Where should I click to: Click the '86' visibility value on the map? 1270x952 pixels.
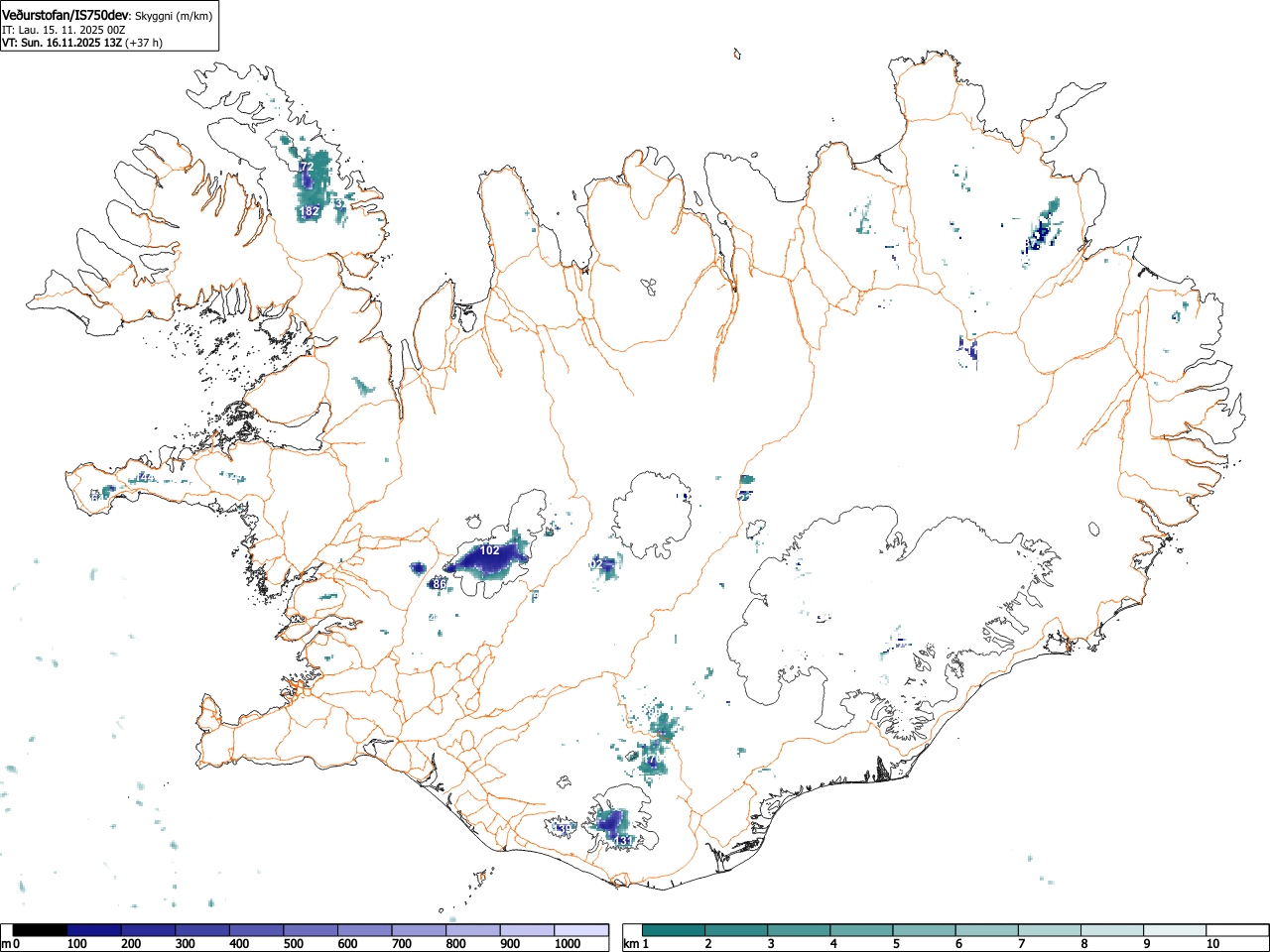coord(440,585)
